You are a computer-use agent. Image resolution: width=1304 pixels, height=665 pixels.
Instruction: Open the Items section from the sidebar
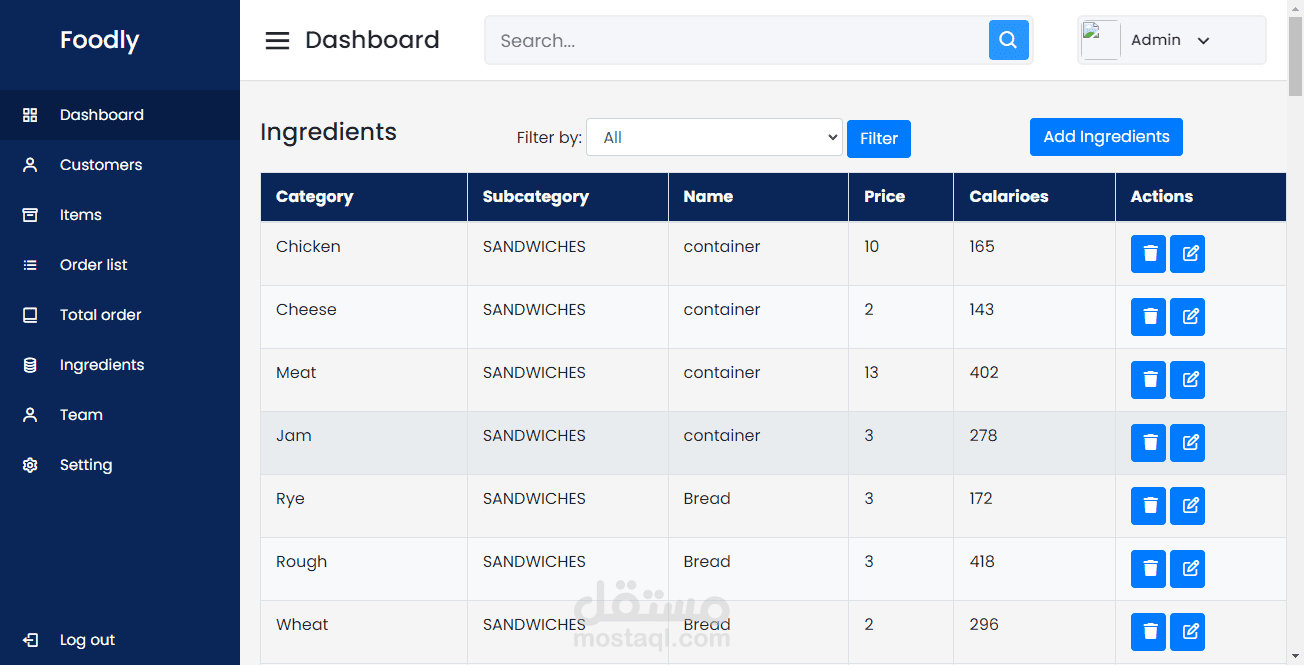80,214
